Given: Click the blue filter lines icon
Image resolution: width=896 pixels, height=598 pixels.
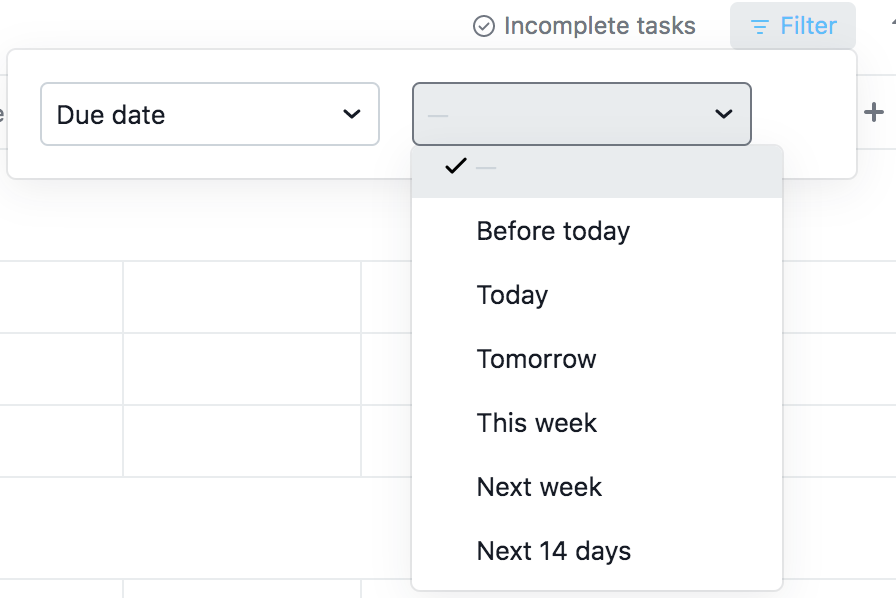Looking at the screenshot, I should pos(760,26).
